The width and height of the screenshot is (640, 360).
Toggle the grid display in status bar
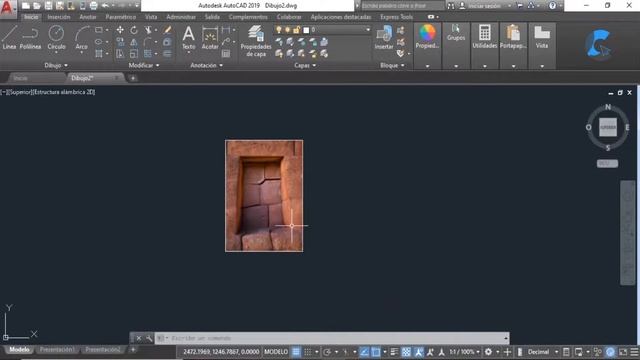(x=296, y=352)
